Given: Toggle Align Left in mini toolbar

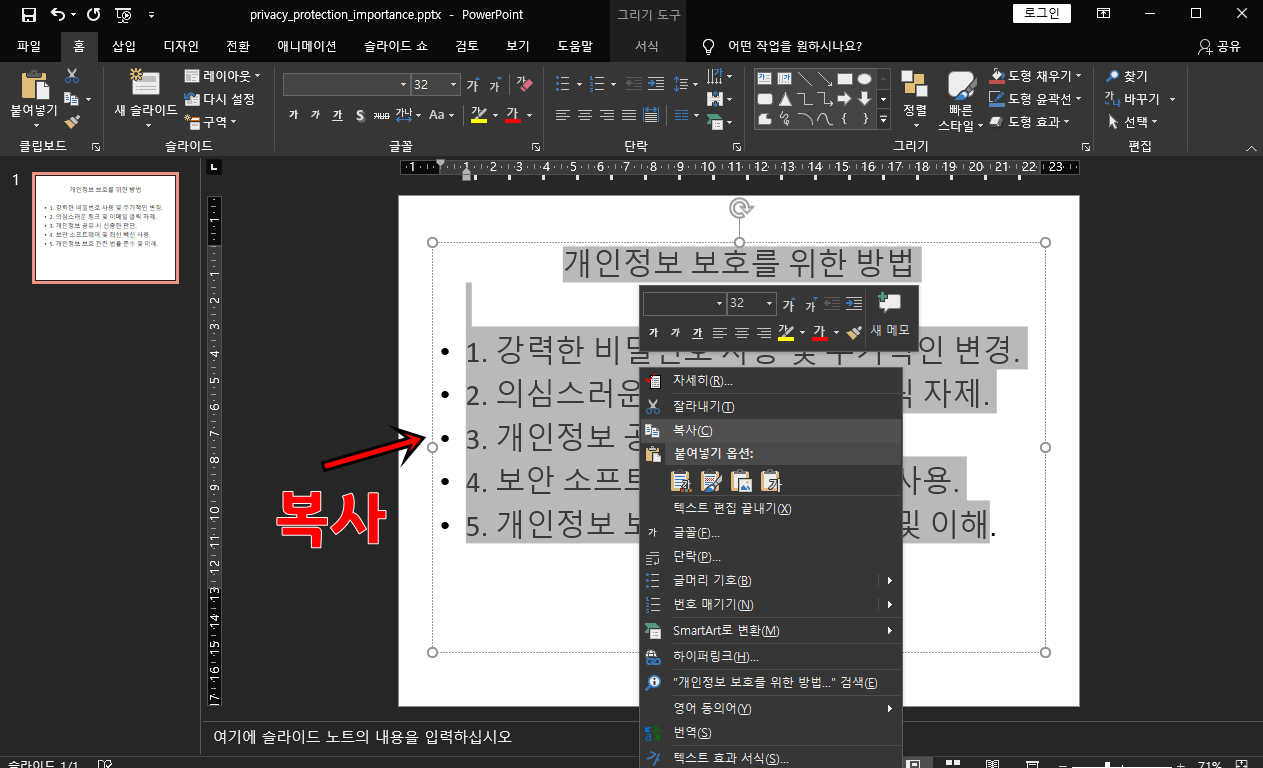Looking at the screenshot, I should tap(719, 332).
